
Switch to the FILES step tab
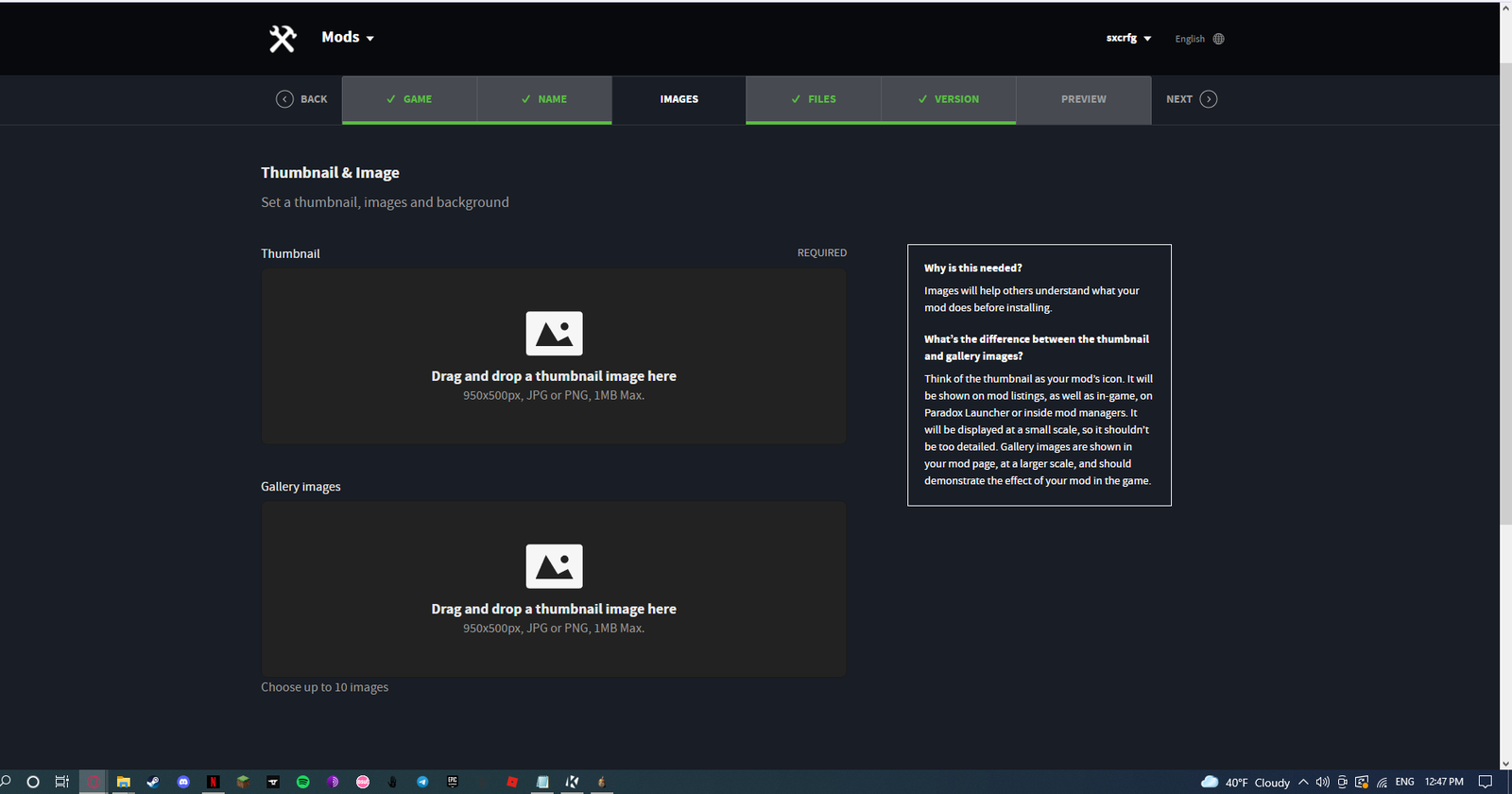click(x=813, y=99)
